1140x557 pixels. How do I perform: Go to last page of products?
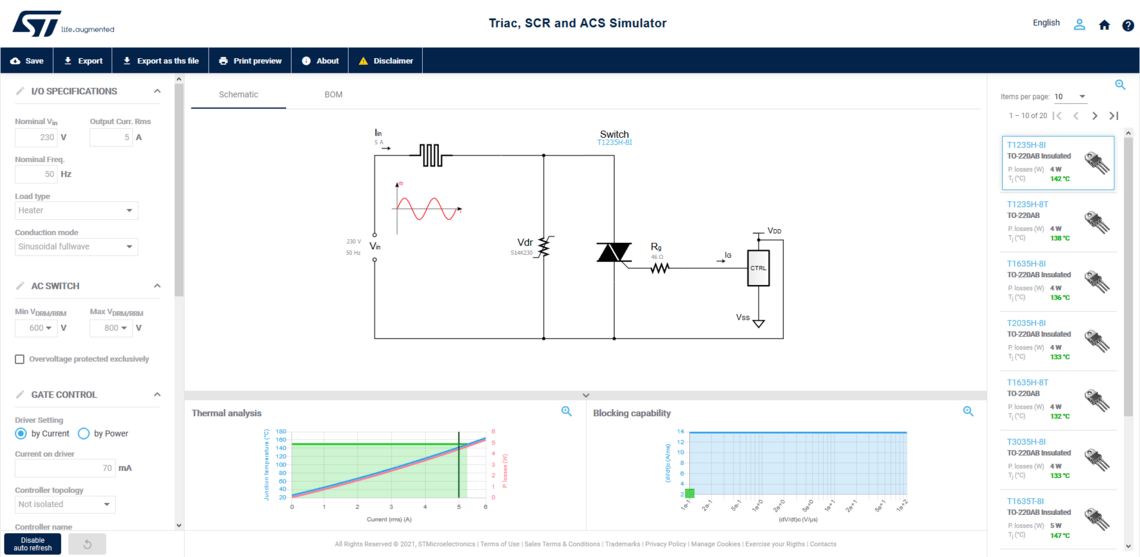tap(1113, 116)
